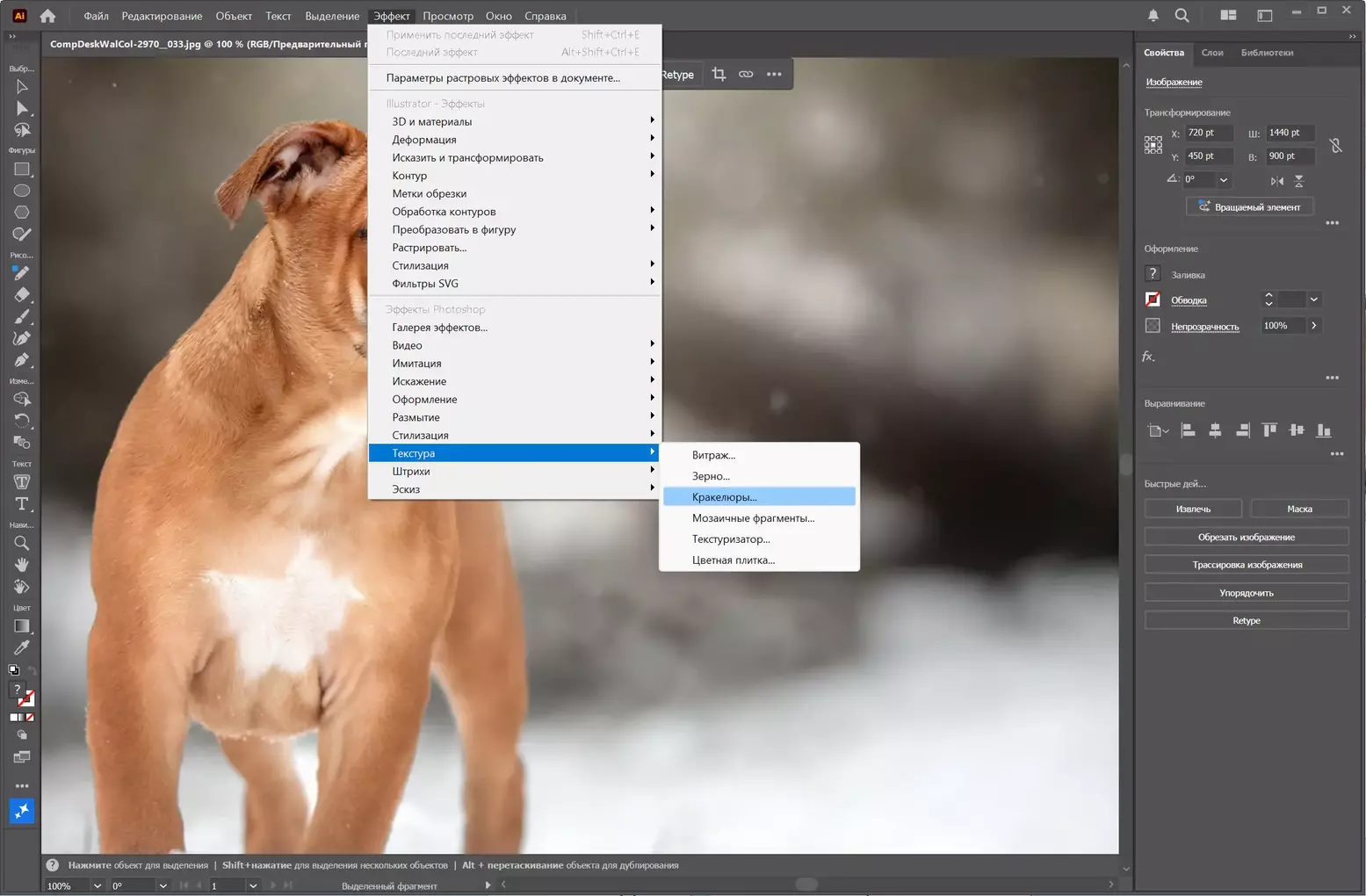Activate the Zoom magnifier tool
1366x896 pixels.
click(22, 543)
